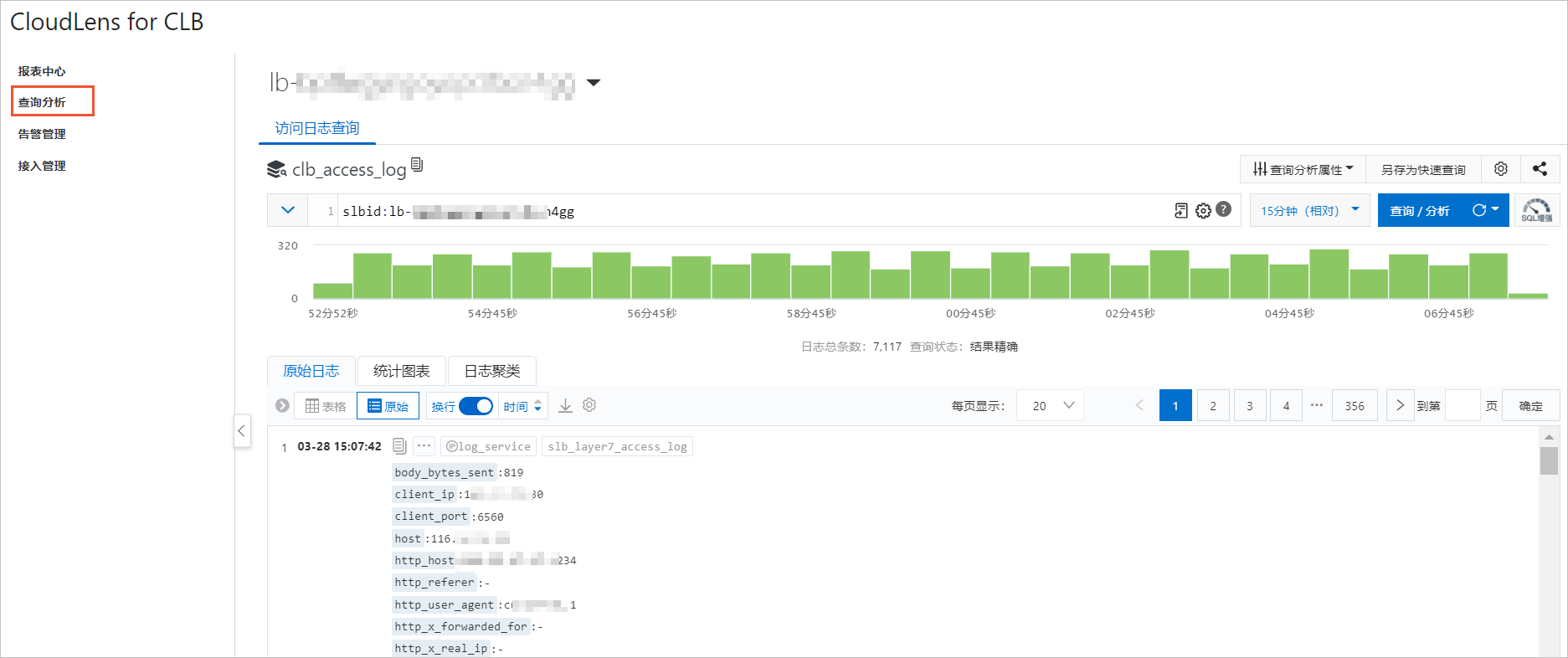Click the scrollbar up arrow

pos(1549,437)
